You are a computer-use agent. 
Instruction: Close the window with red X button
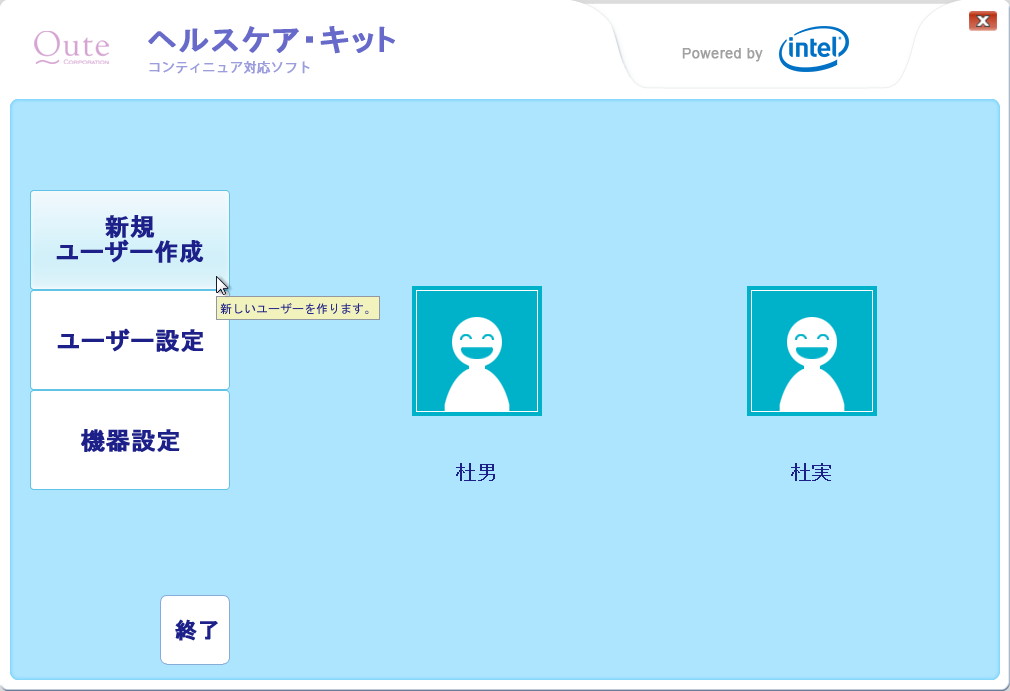tap(982, 21)
